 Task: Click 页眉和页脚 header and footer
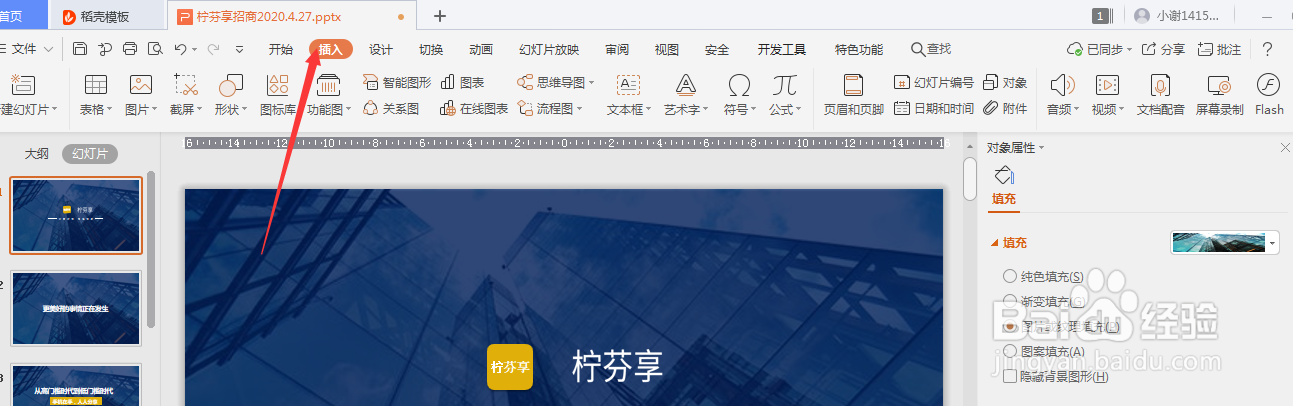pyautogui.click(x=853, y=95)
